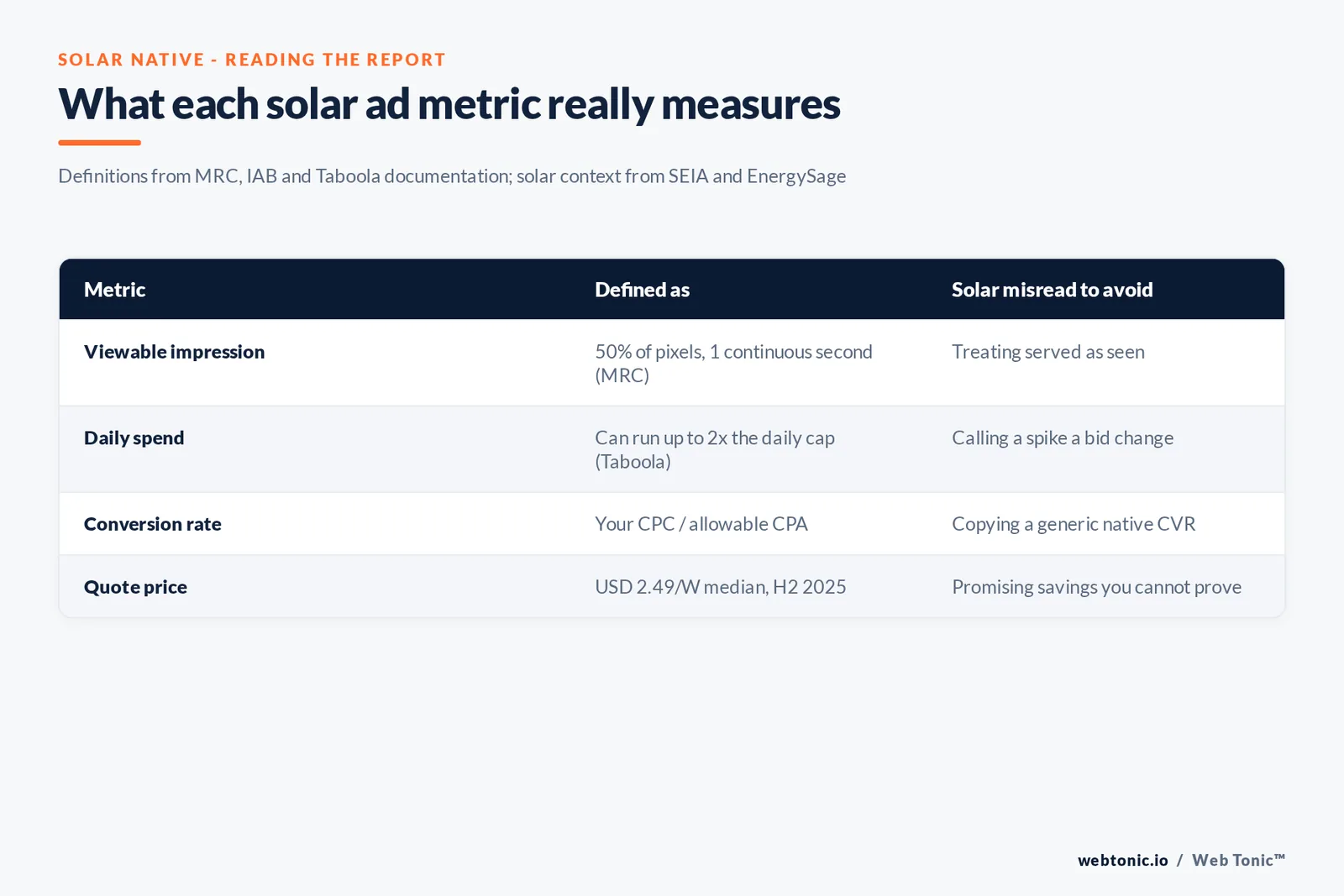Image resolution: width=1344 pixels, height=896 pixels.
Task: Click the 'Web Tonic™' footer brand text
Action: (x=1238, y=860)
